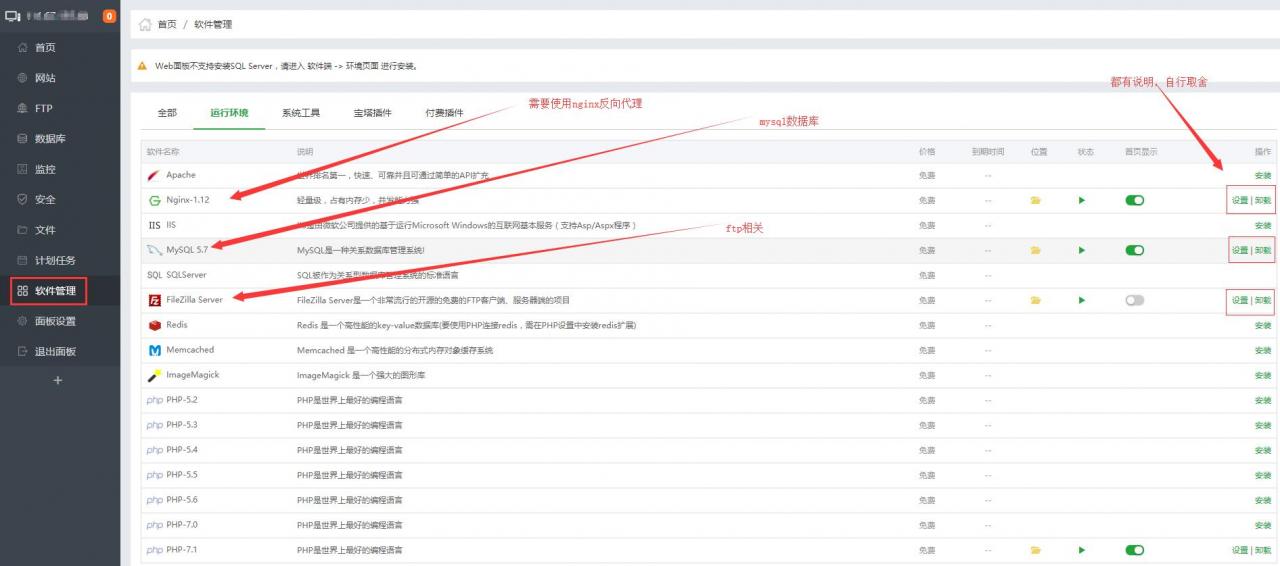This screenshot has width=1280, height=566.
Task: Open the FileZilla Server folder location icon
Action: point(1036,300)
